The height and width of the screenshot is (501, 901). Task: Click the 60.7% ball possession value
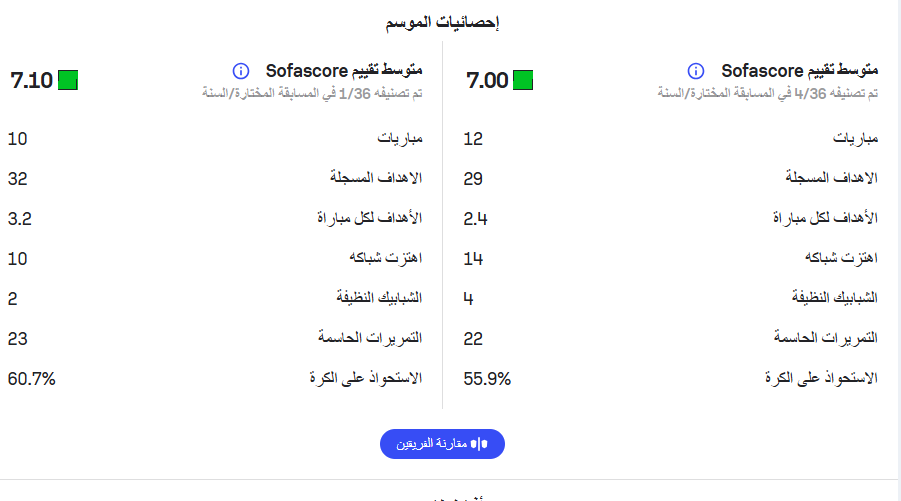[31, 378]
